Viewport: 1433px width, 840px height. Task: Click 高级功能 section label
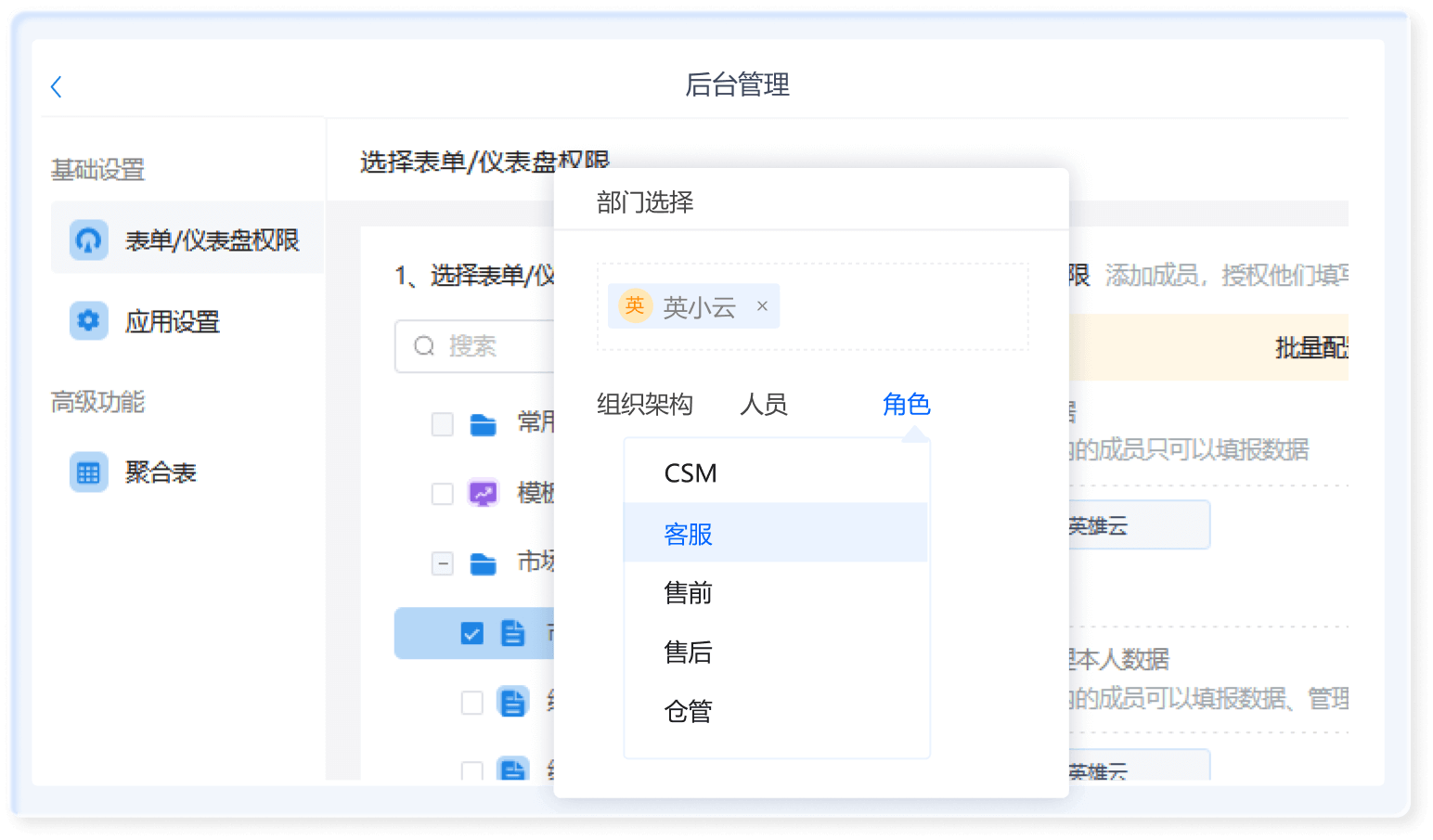(97, 402)
